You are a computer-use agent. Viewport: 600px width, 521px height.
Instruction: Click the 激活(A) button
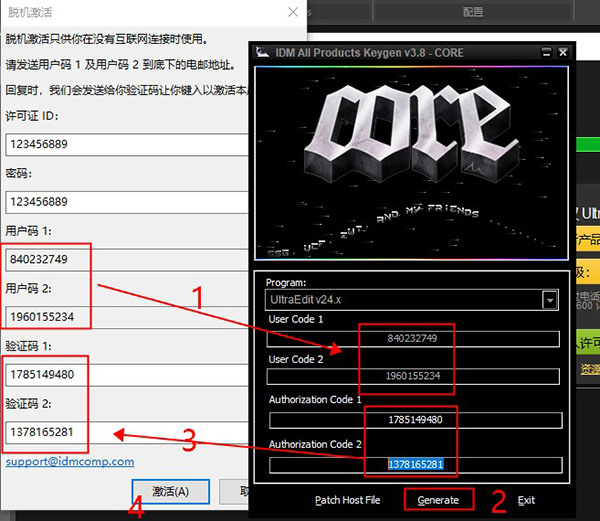(170, 491)
